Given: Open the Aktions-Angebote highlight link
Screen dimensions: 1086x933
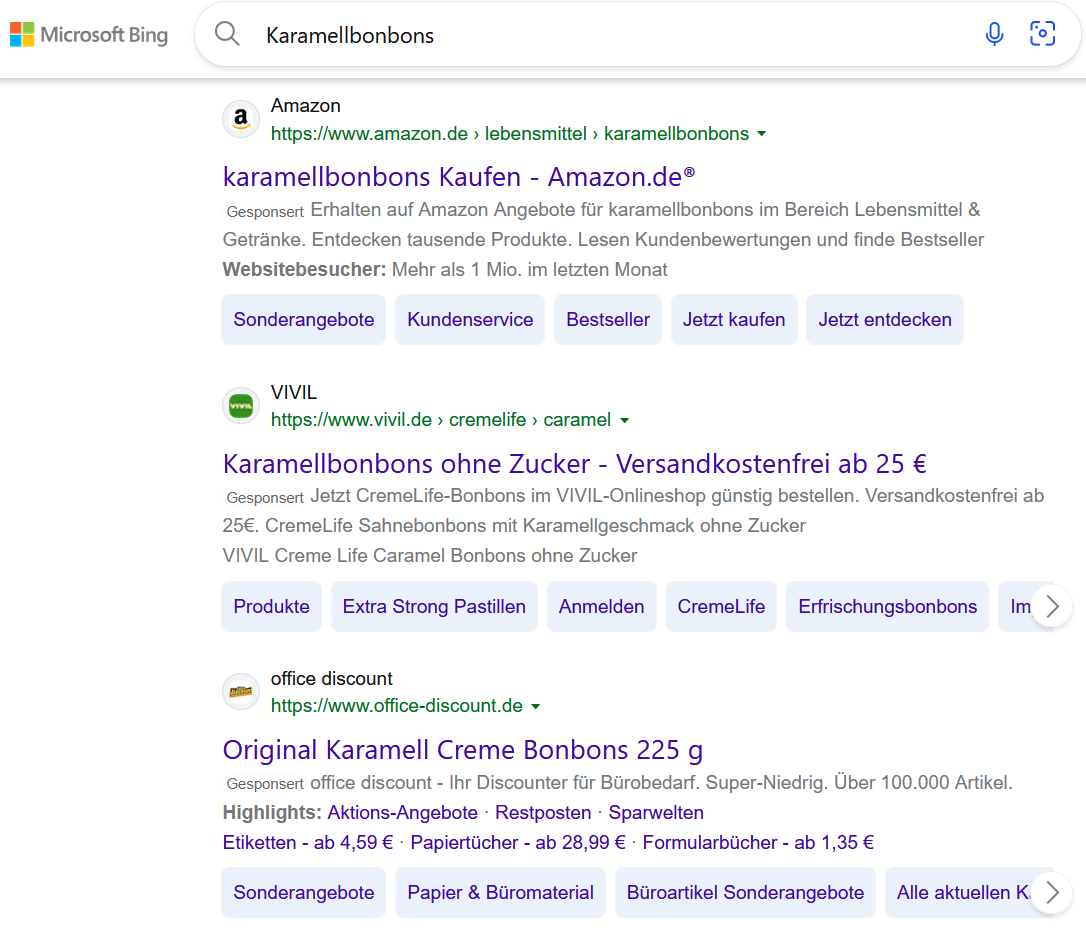Looking at the screenshot, I should click(x=402, y=812).
